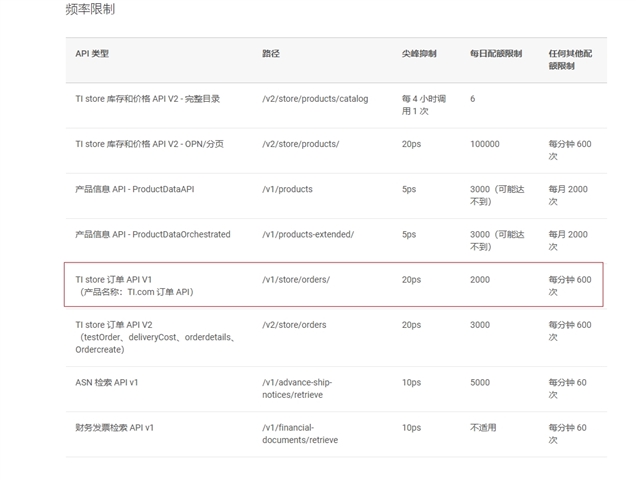Image resolution: width=636 pixels, height=480 pixels.
Task: Select the /v2/store/products/ path cell
Action: click(x=301, y=144)
